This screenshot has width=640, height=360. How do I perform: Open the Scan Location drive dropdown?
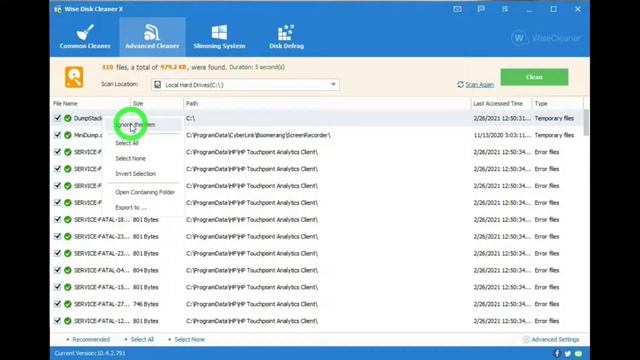(333, 84)
